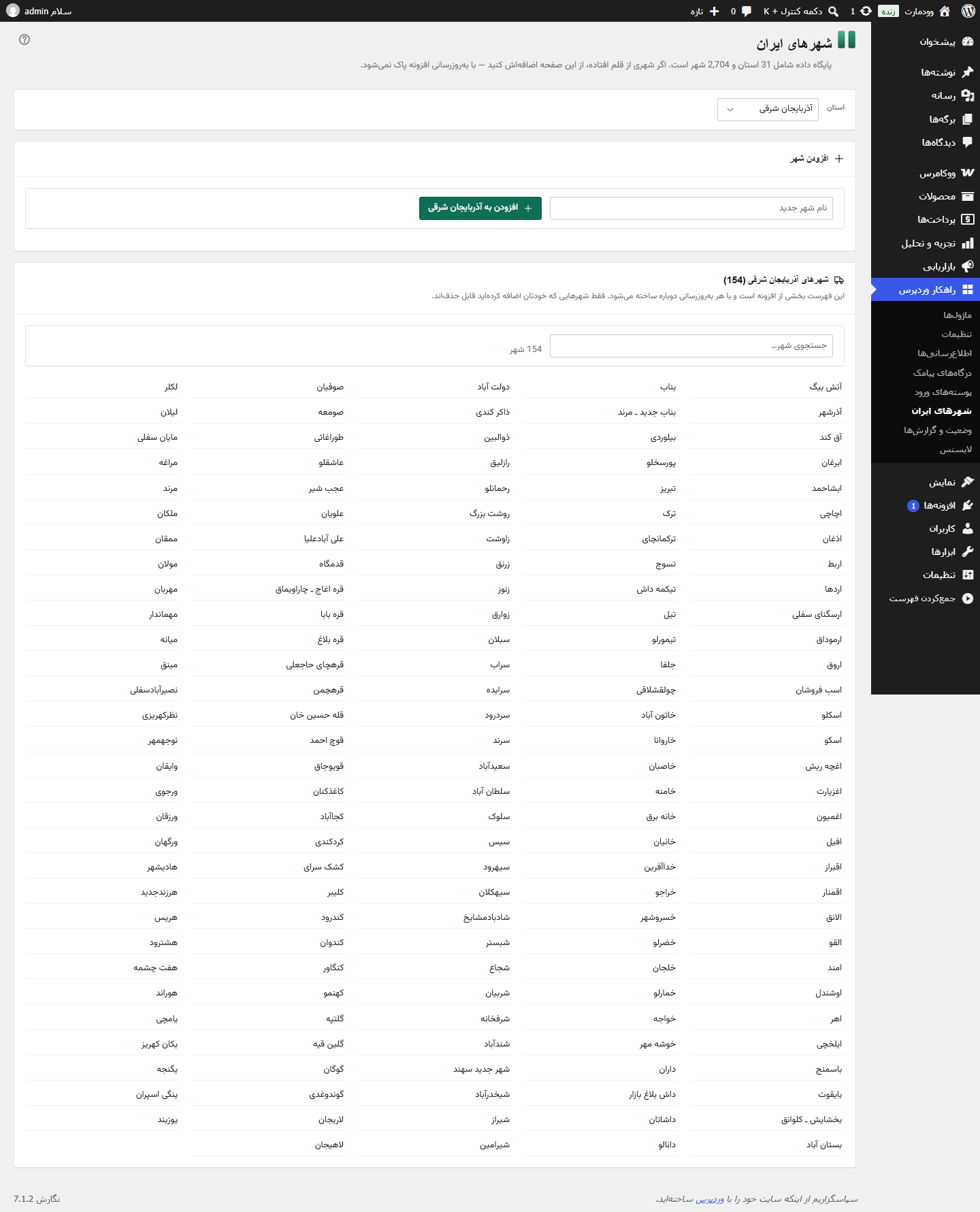980x1212 pixels.
Task: Click the city میانه in the list
Action: [x=169, y=640]
